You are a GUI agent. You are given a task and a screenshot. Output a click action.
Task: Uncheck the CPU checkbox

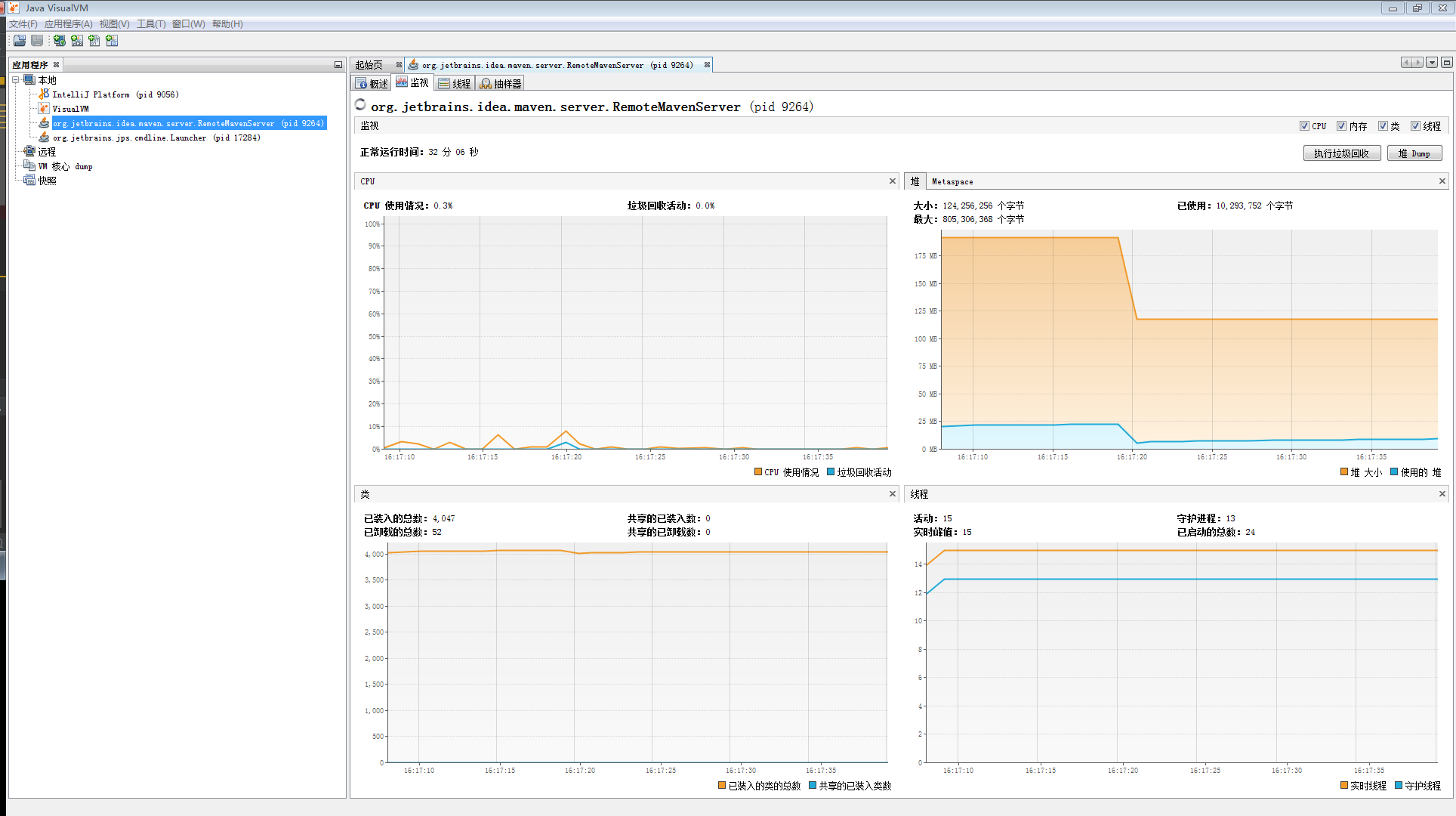point(1304,126)
